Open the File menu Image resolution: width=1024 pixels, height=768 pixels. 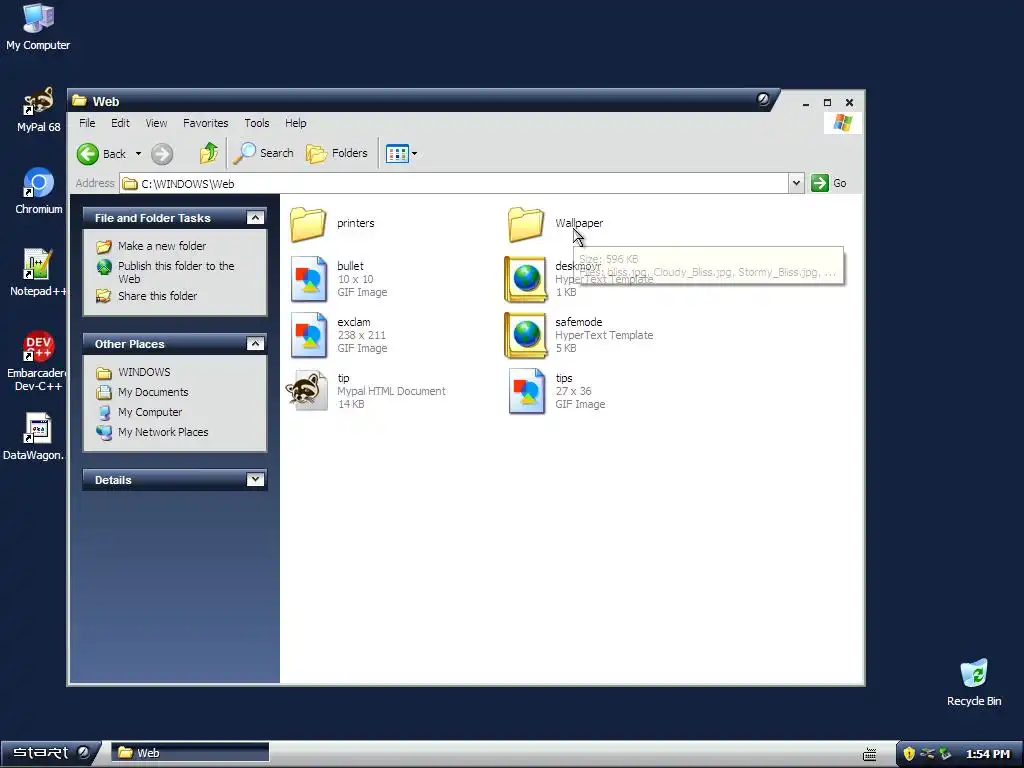click(x=87, y=123)
